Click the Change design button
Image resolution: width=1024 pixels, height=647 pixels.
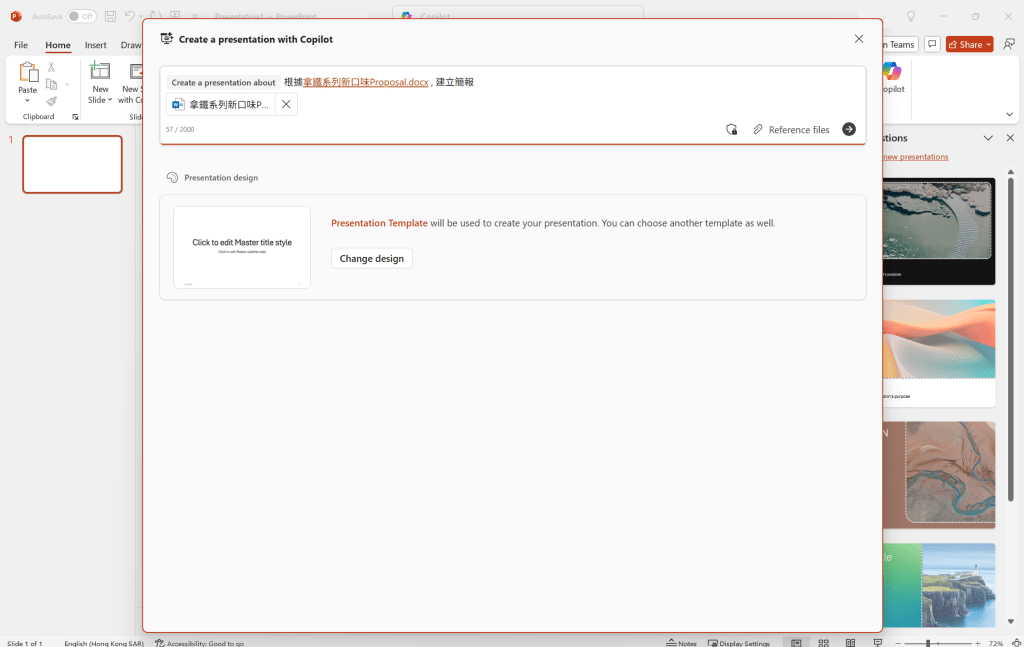(372, 259)
